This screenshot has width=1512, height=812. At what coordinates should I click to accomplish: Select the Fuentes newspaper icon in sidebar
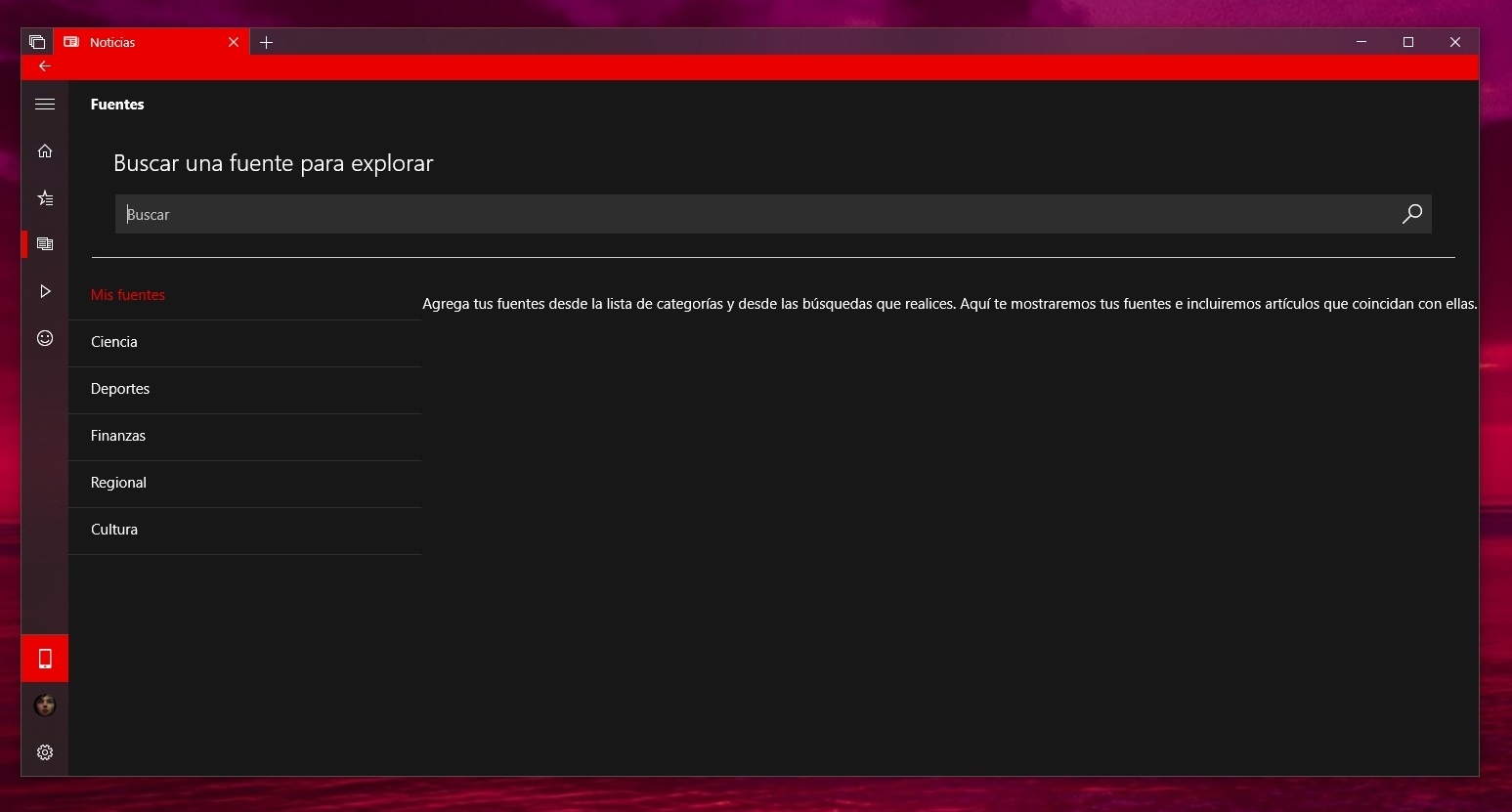click(x=44, y=243)
